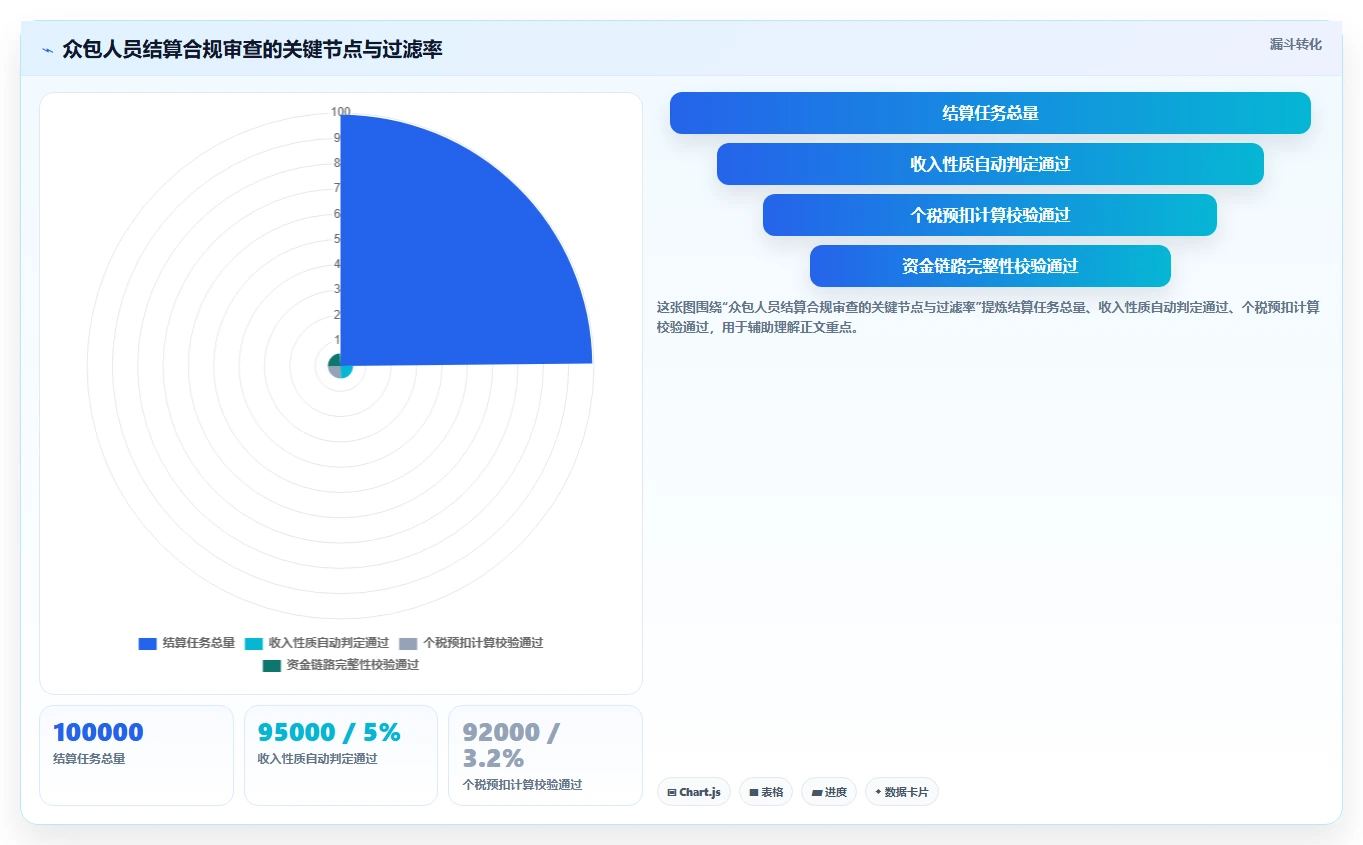This screenshot has width=1363, height=845.
Task: Toggle 个税预扣计算校验通过 legend swatch
Action: point(407,643)
